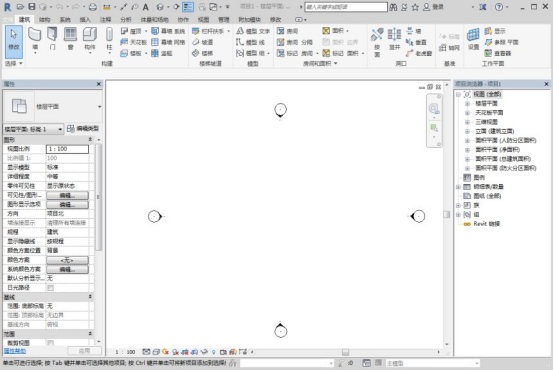This screenshot has height=370, width=553.
Task: Collapse the Graphics (图形) properties section
Action: click(90, 140)
